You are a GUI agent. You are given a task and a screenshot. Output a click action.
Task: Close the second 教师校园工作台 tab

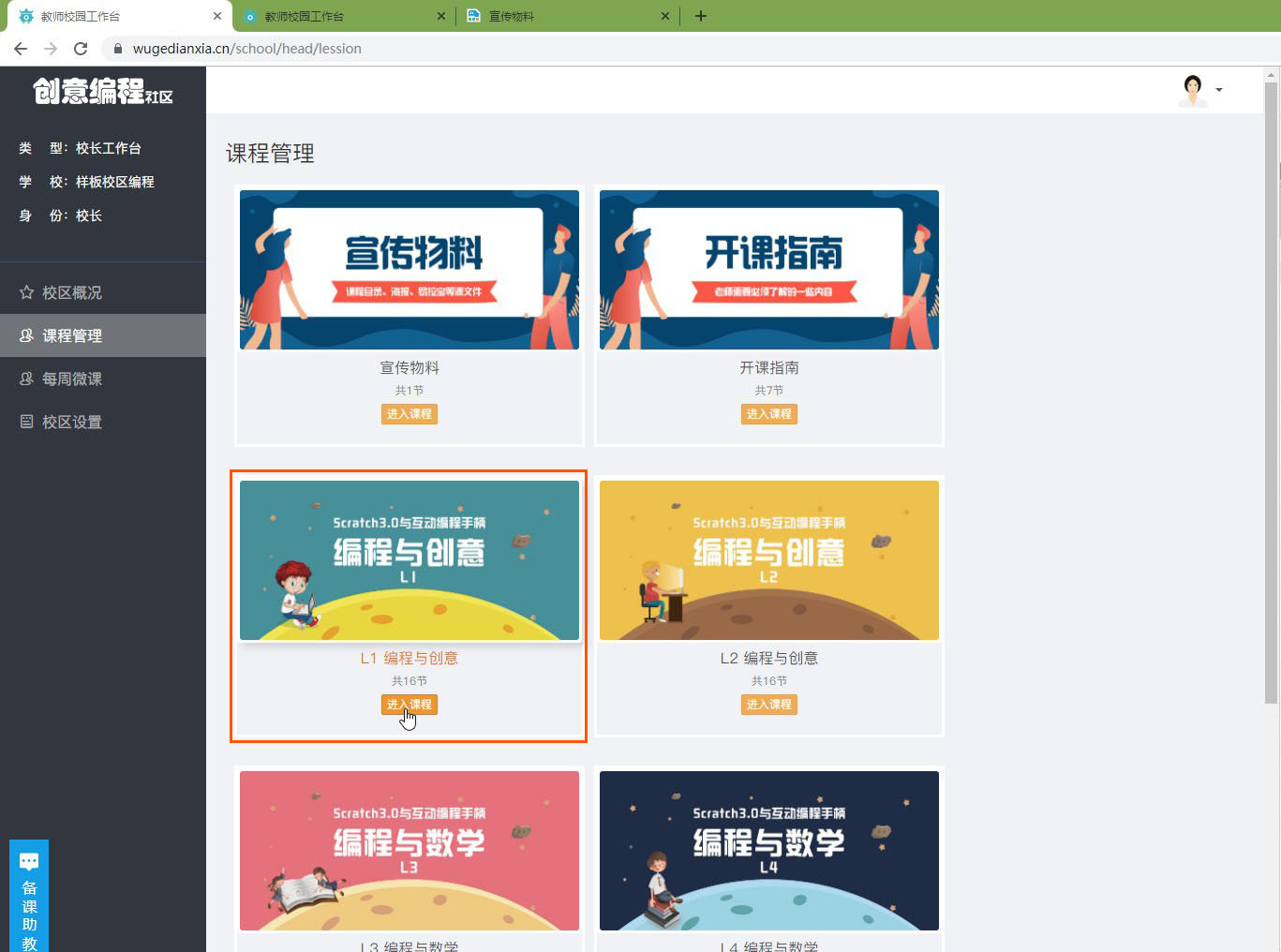tap(442, 16)
